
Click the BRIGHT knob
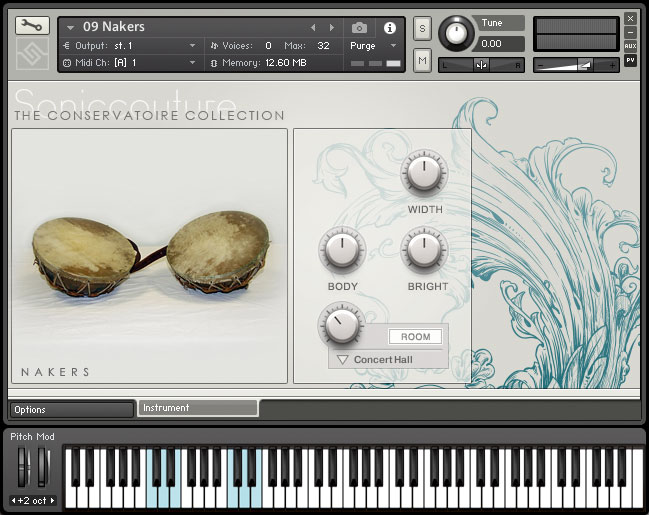coord(424,250)
